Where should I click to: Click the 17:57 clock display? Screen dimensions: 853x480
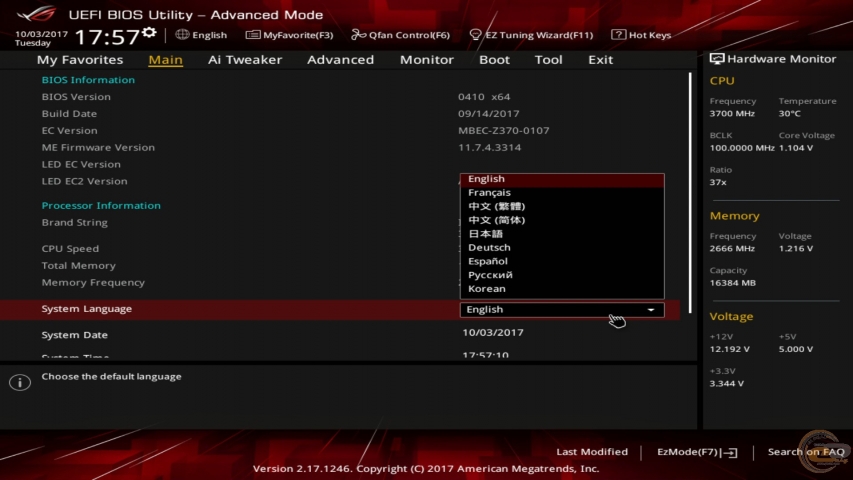pyautogui.click(x=107, y=37)
